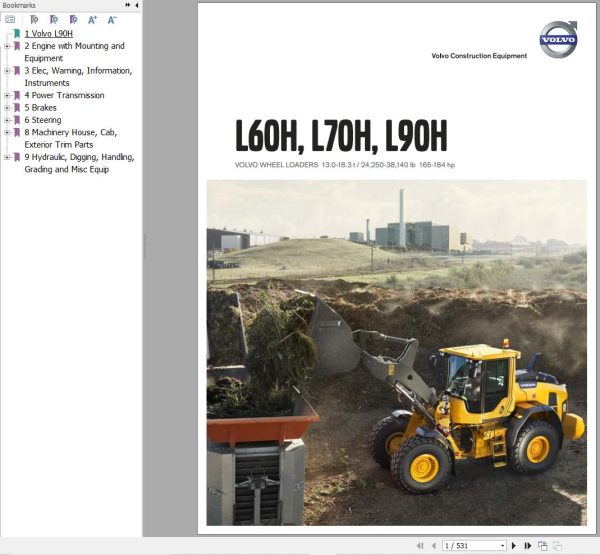600x555 pixels.
Task: Open bookmark 5 Brakes
Action: tap(41, 108)
